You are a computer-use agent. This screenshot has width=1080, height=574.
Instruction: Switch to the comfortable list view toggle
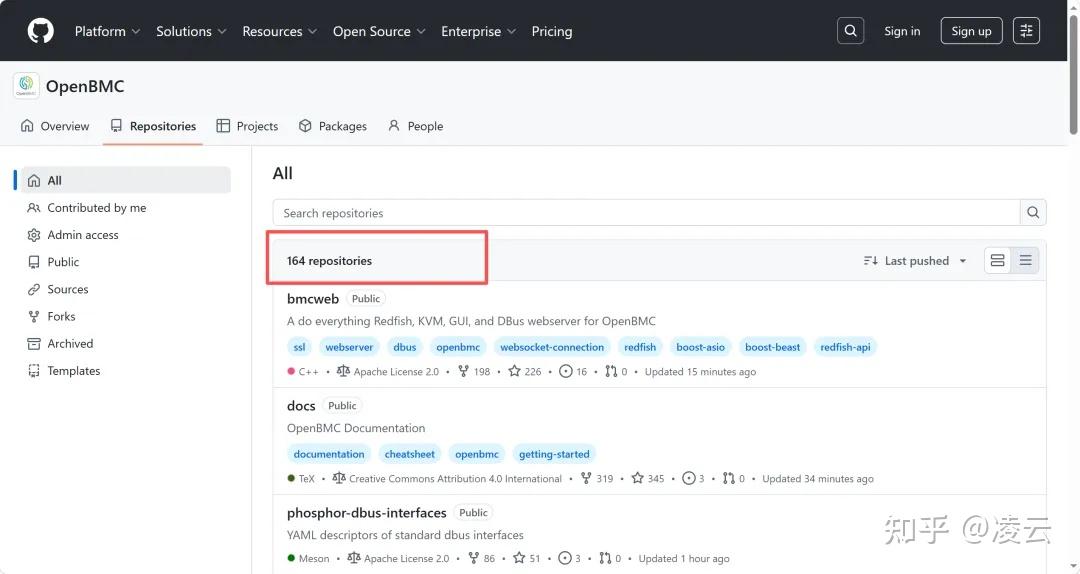tap(997, 260)
